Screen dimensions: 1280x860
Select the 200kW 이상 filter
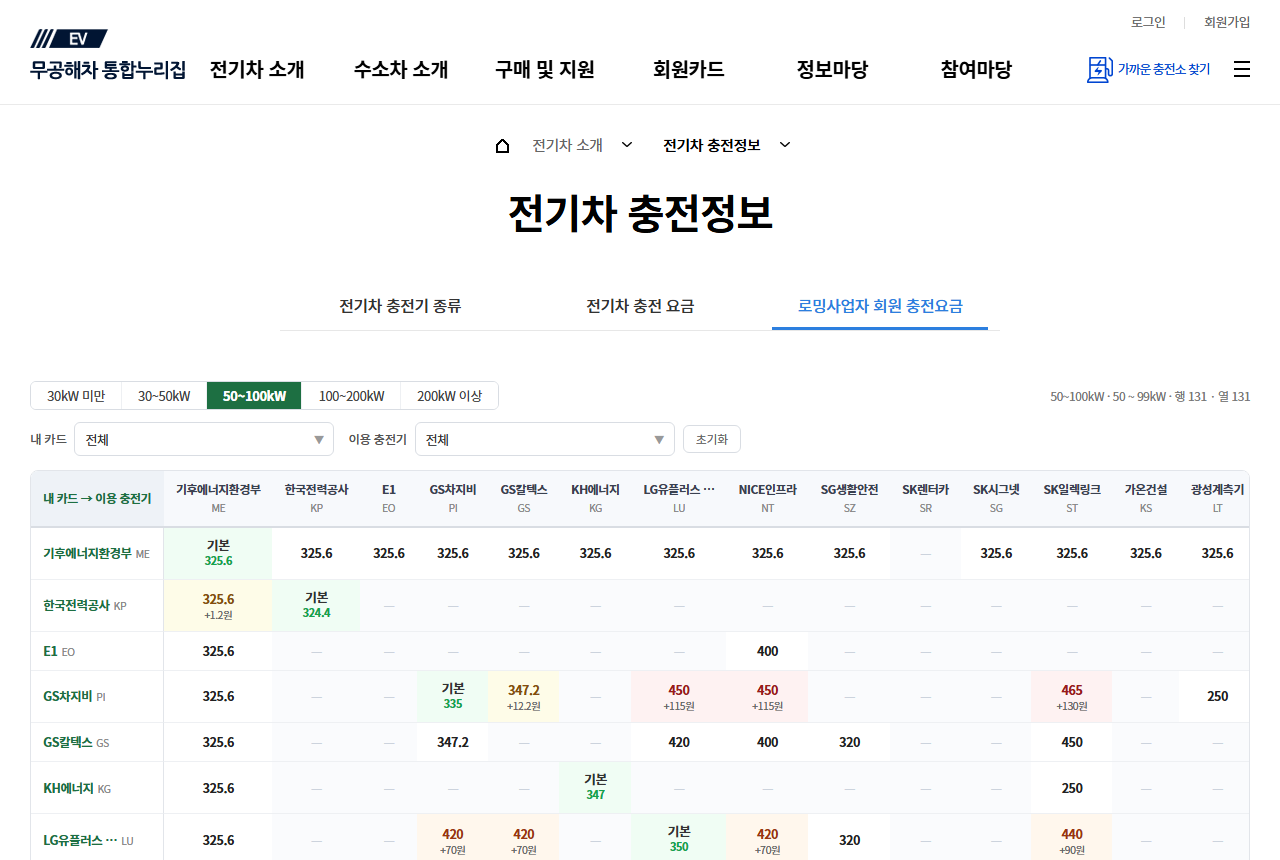[x=449, y=396]
